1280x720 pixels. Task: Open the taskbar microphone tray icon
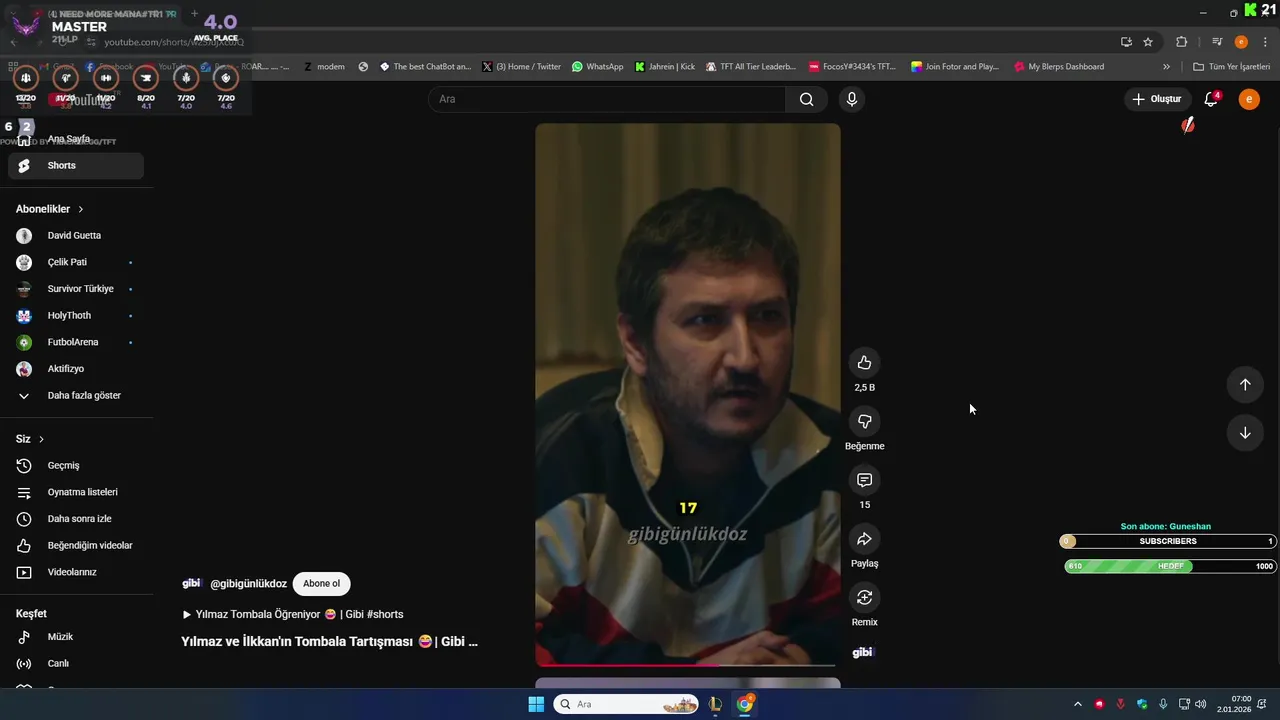coord(1163,704)
